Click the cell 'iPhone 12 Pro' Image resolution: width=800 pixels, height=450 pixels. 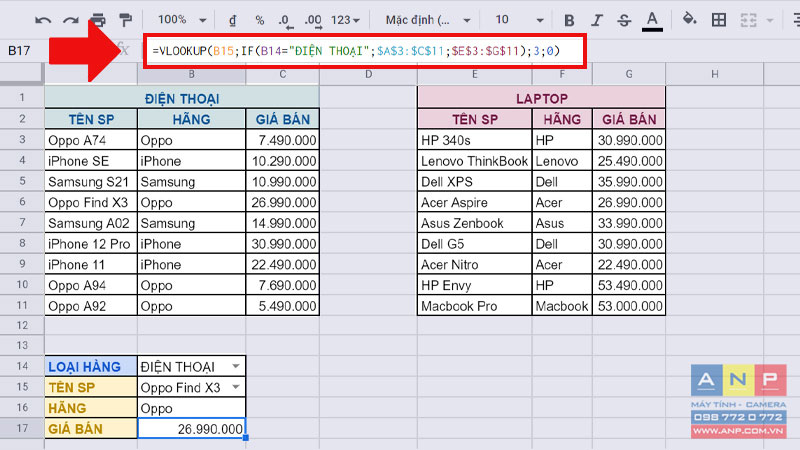click(x=91, y=244)
